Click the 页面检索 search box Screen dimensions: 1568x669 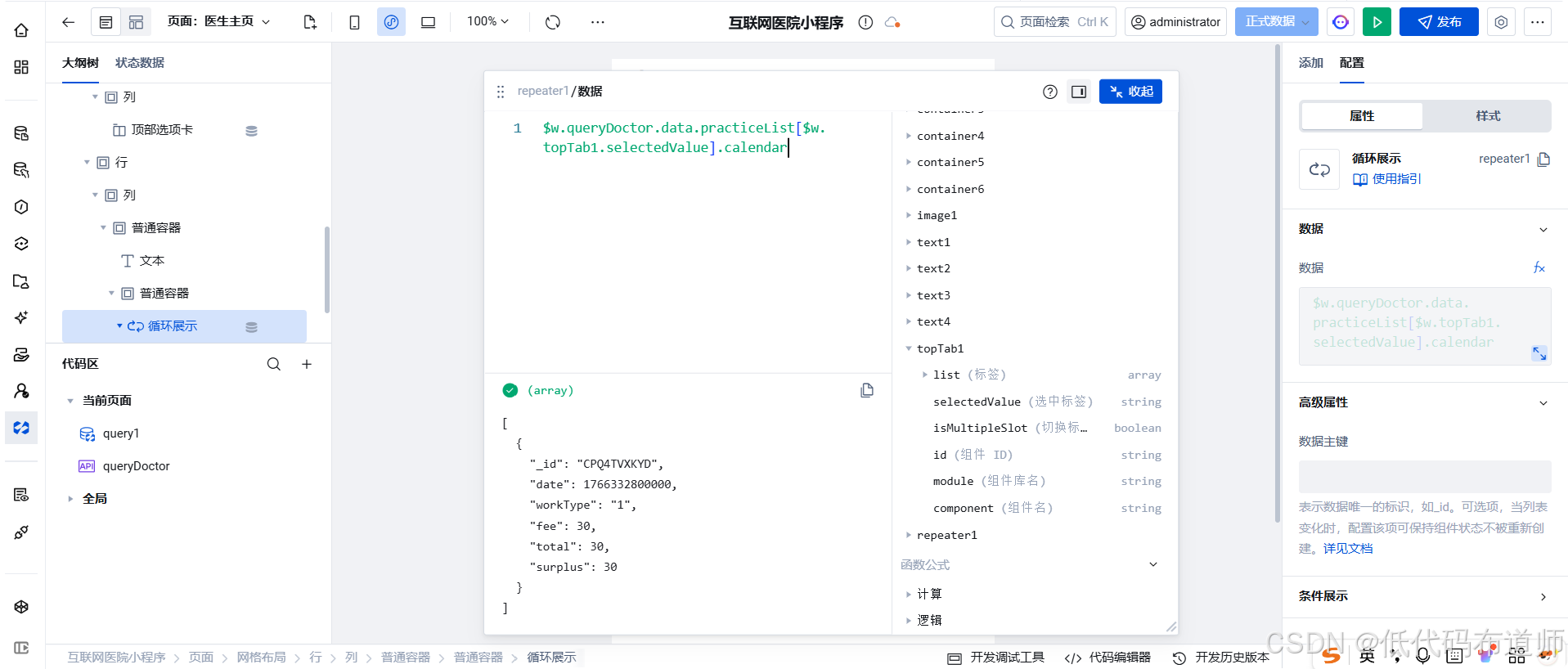[x=1055, y=22]
